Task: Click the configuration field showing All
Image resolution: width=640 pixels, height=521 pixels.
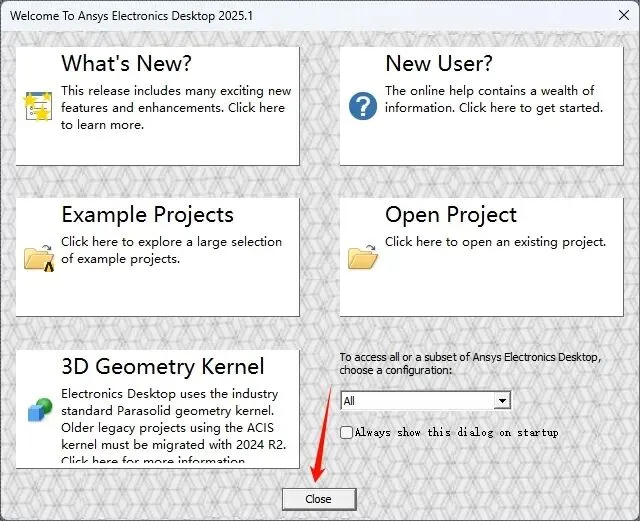Action: point(425,401)
